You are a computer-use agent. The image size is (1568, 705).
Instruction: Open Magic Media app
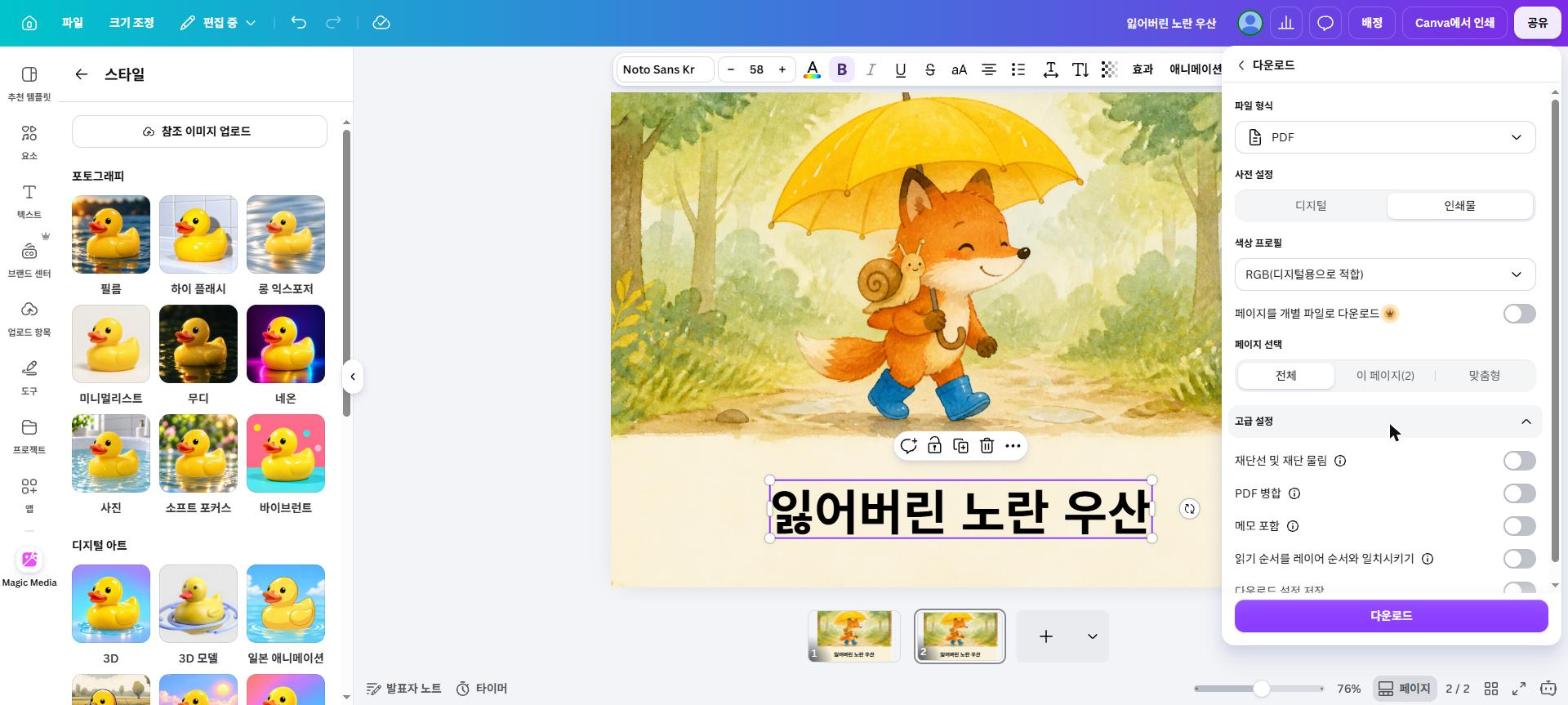tap(29, 568)
